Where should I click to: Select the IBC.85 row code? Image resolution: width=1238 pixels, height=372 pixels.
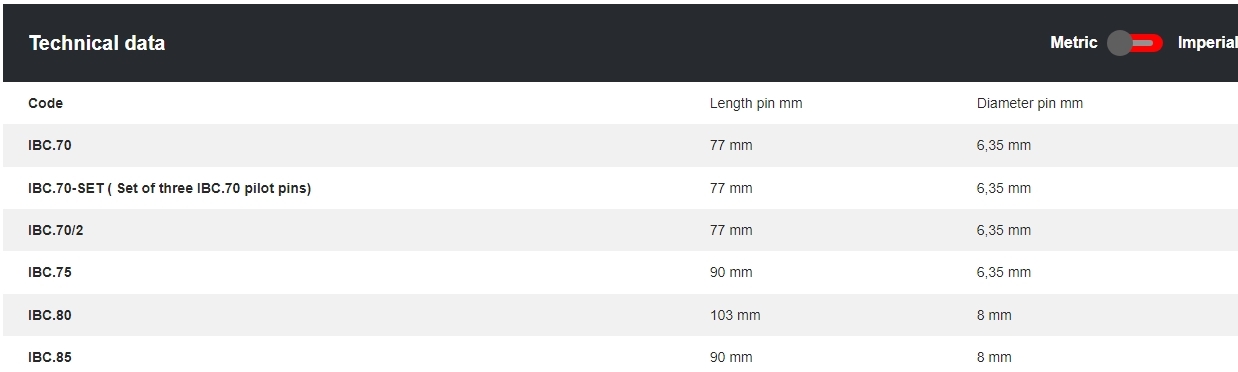coord(50,357)
